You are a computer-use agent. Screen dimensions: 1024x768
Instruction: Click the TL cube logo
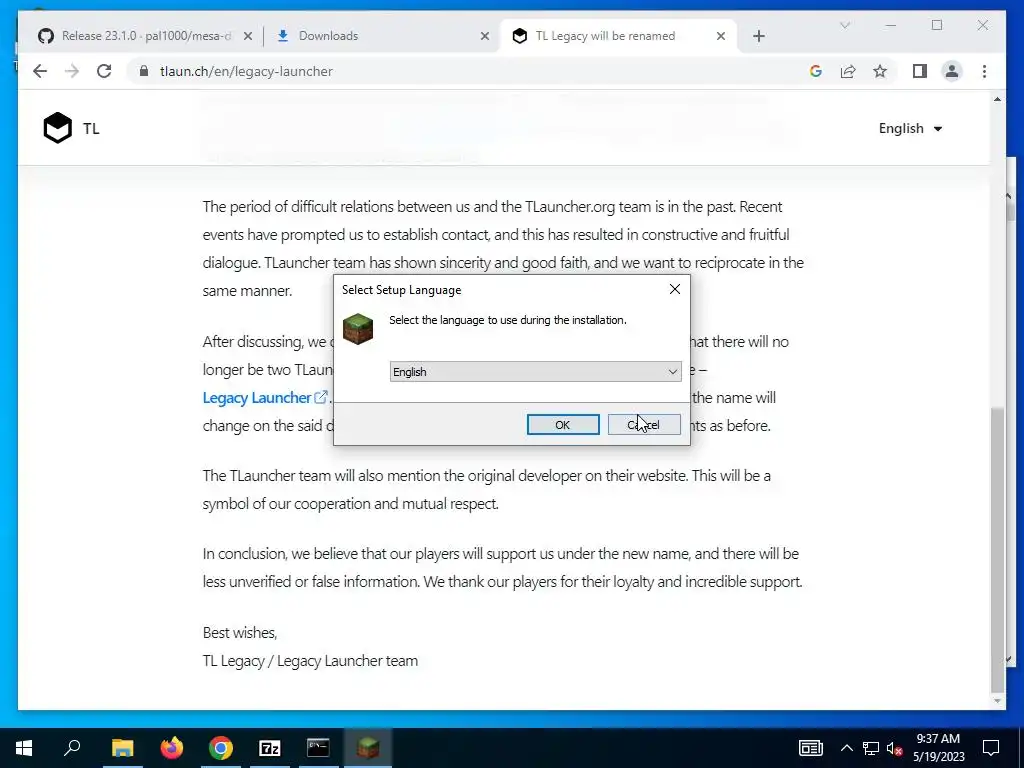(x=57, y=128)
